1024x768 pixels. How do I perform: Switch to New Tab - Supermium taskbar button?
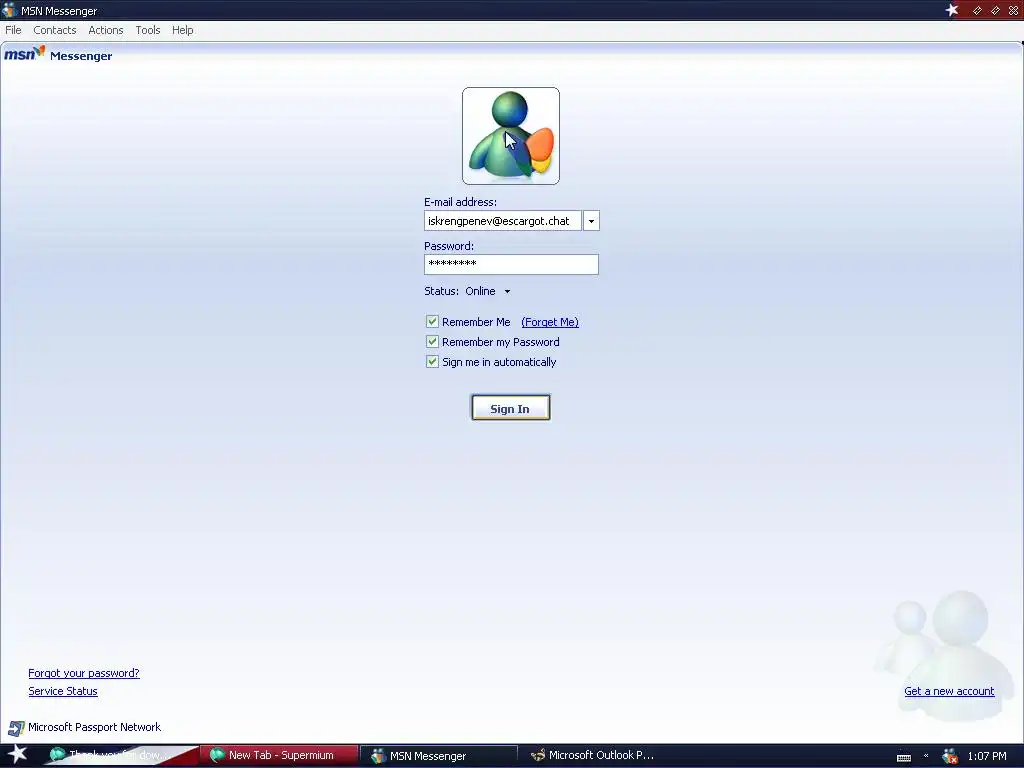pos(280,755)
